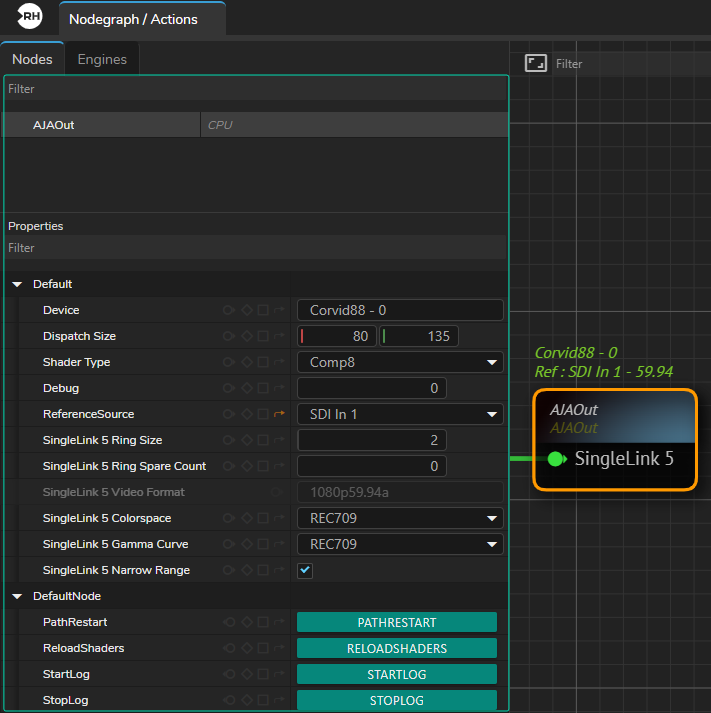Open the ReferenceSource SDI In 1 dropdown

point(400,414)
